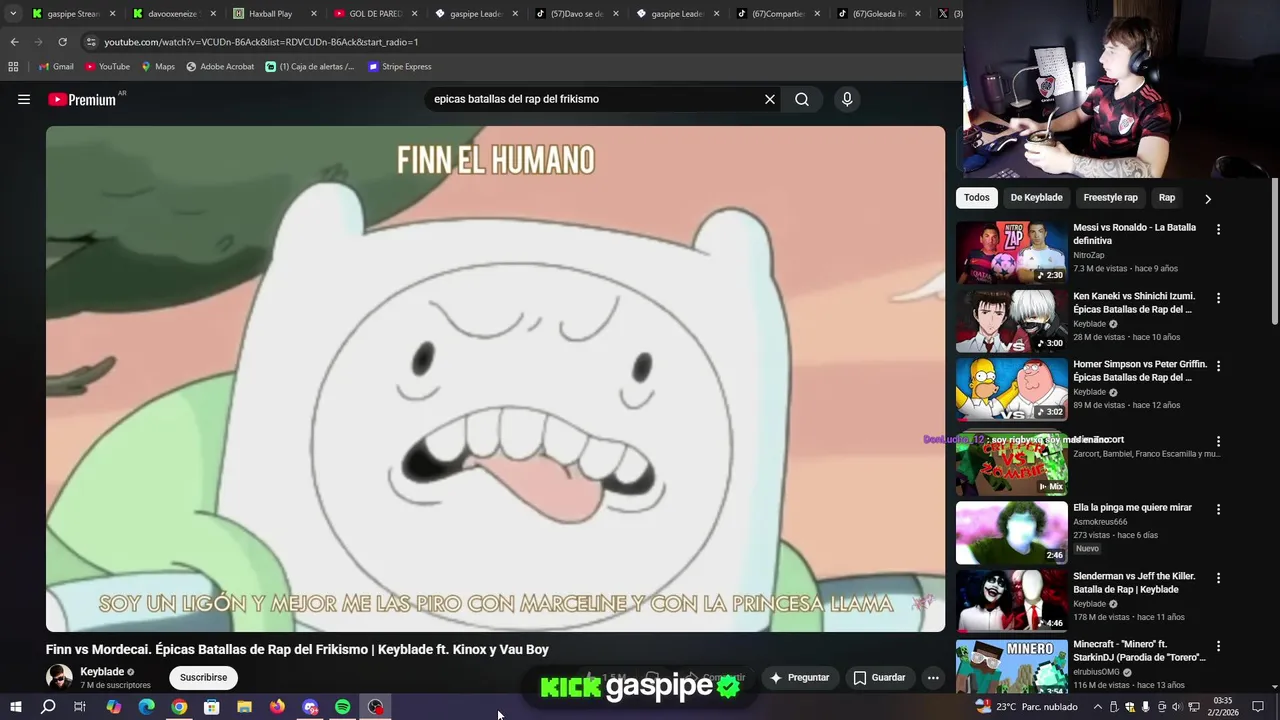Switch to (67)Goleada TikTok tab

(872, 14)
